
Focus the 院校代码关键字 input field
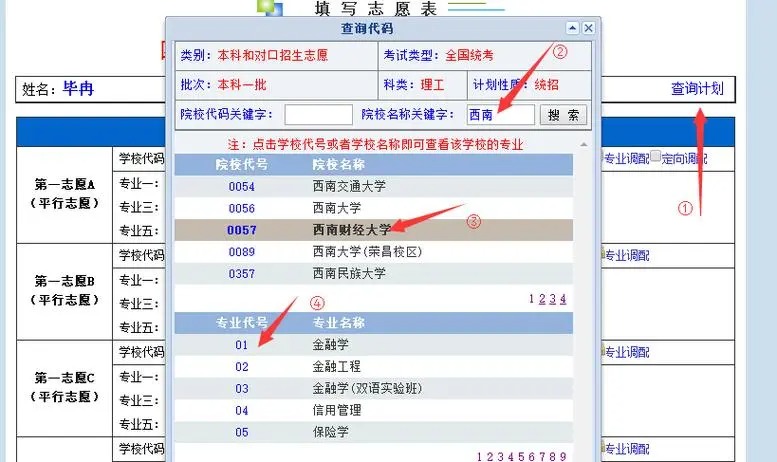(x=318, y=115)
